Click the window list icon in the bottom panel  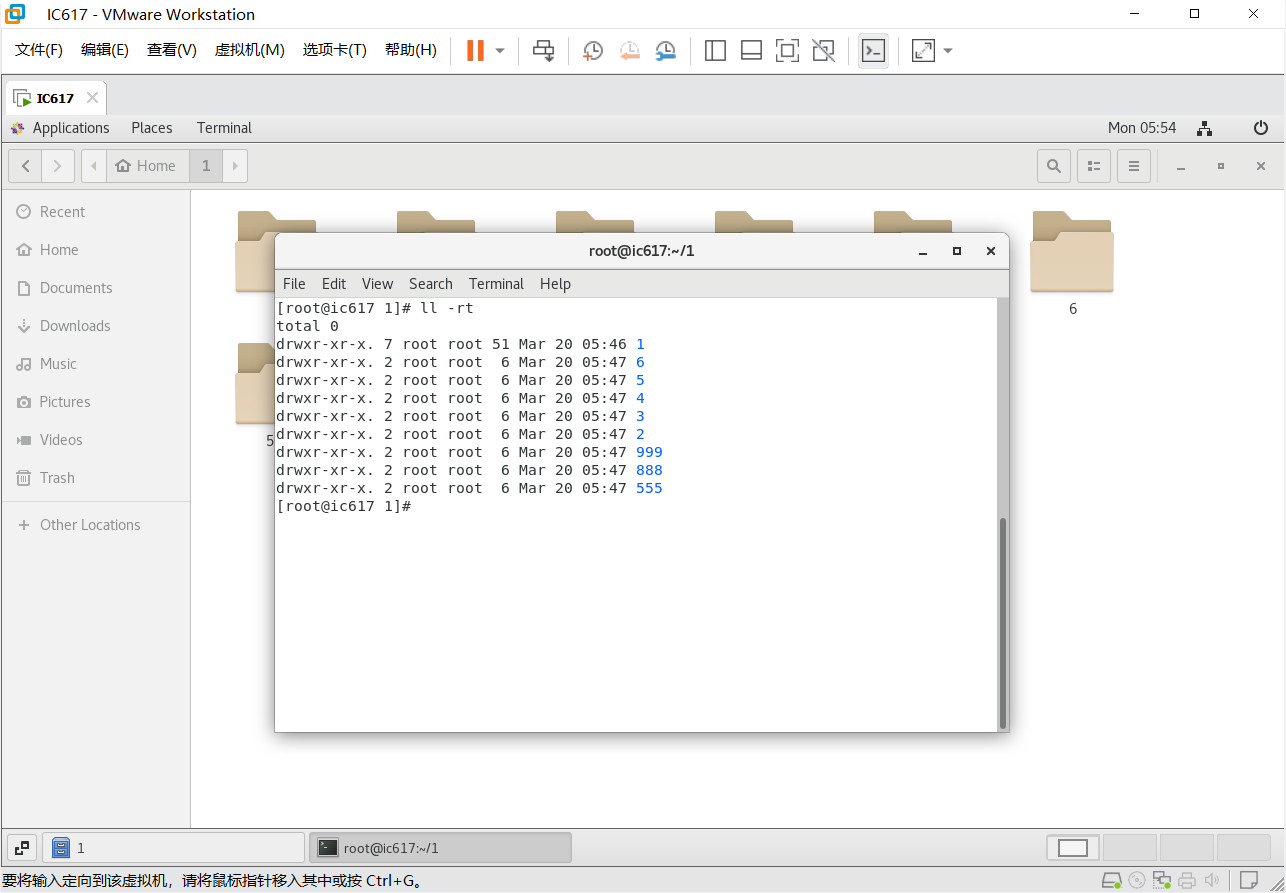[x=22, y=848]
